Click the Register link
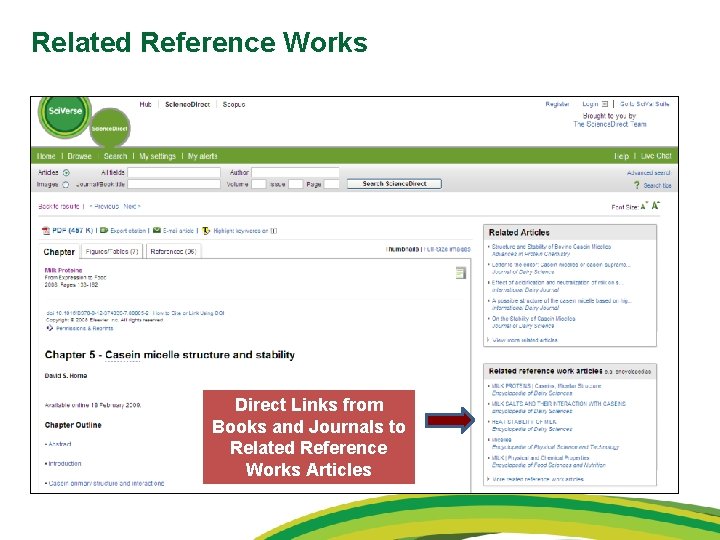The height and width of the screenshot is (540, 720). point(557,104)
